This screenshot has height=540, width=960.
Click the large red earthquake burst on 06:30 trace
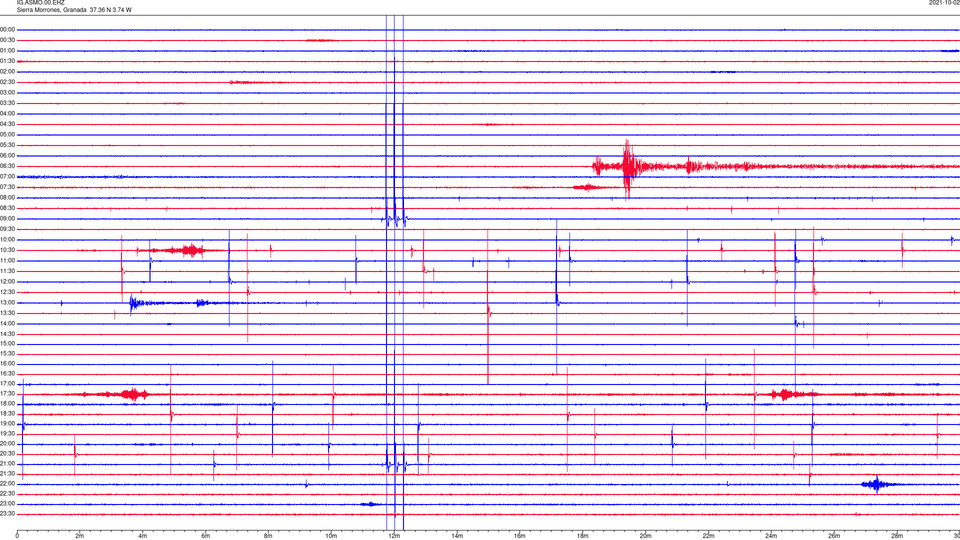pos(627,167)
